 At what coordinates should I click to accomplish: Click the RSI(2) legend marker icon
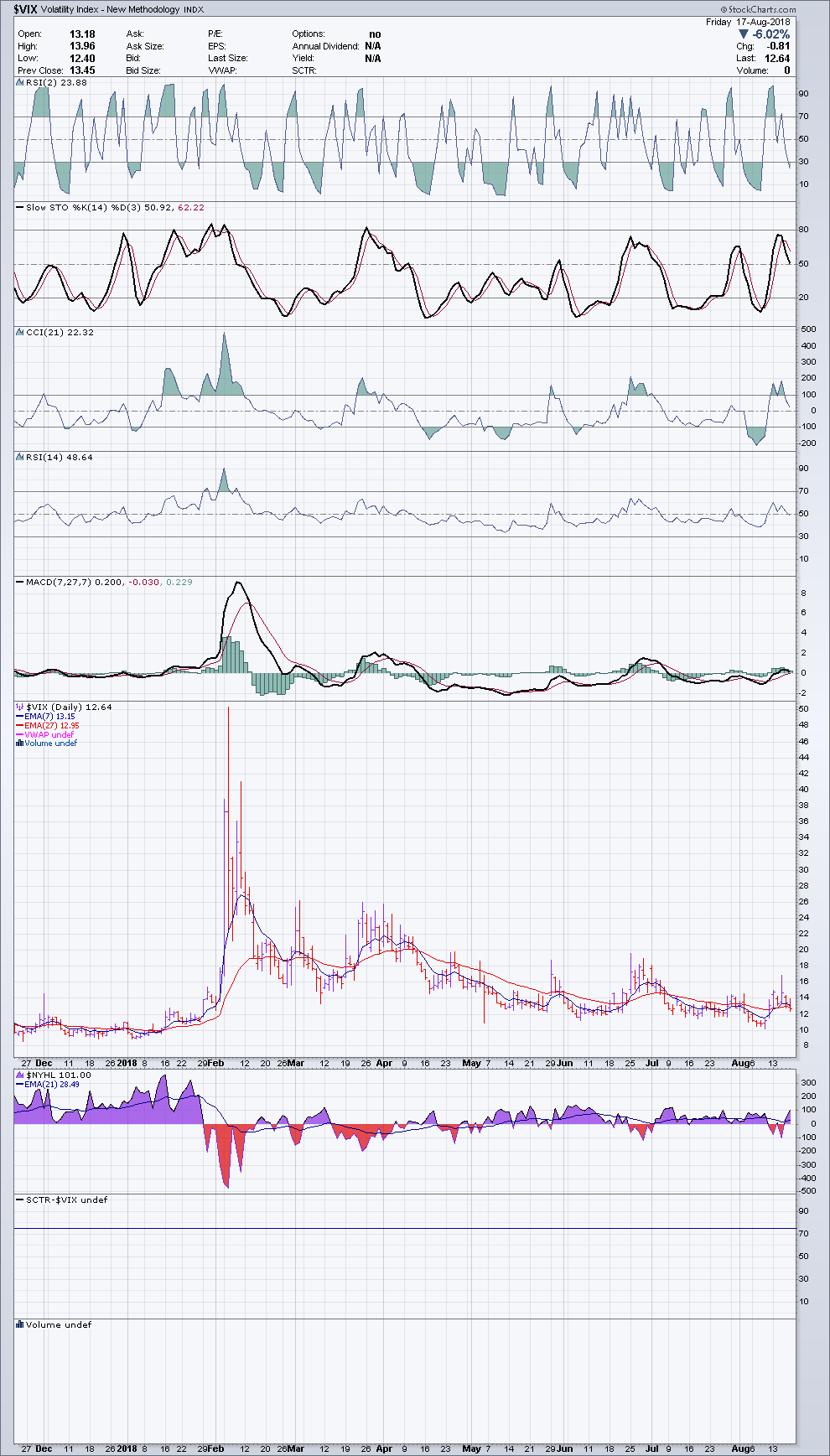[x=20, y=83]
